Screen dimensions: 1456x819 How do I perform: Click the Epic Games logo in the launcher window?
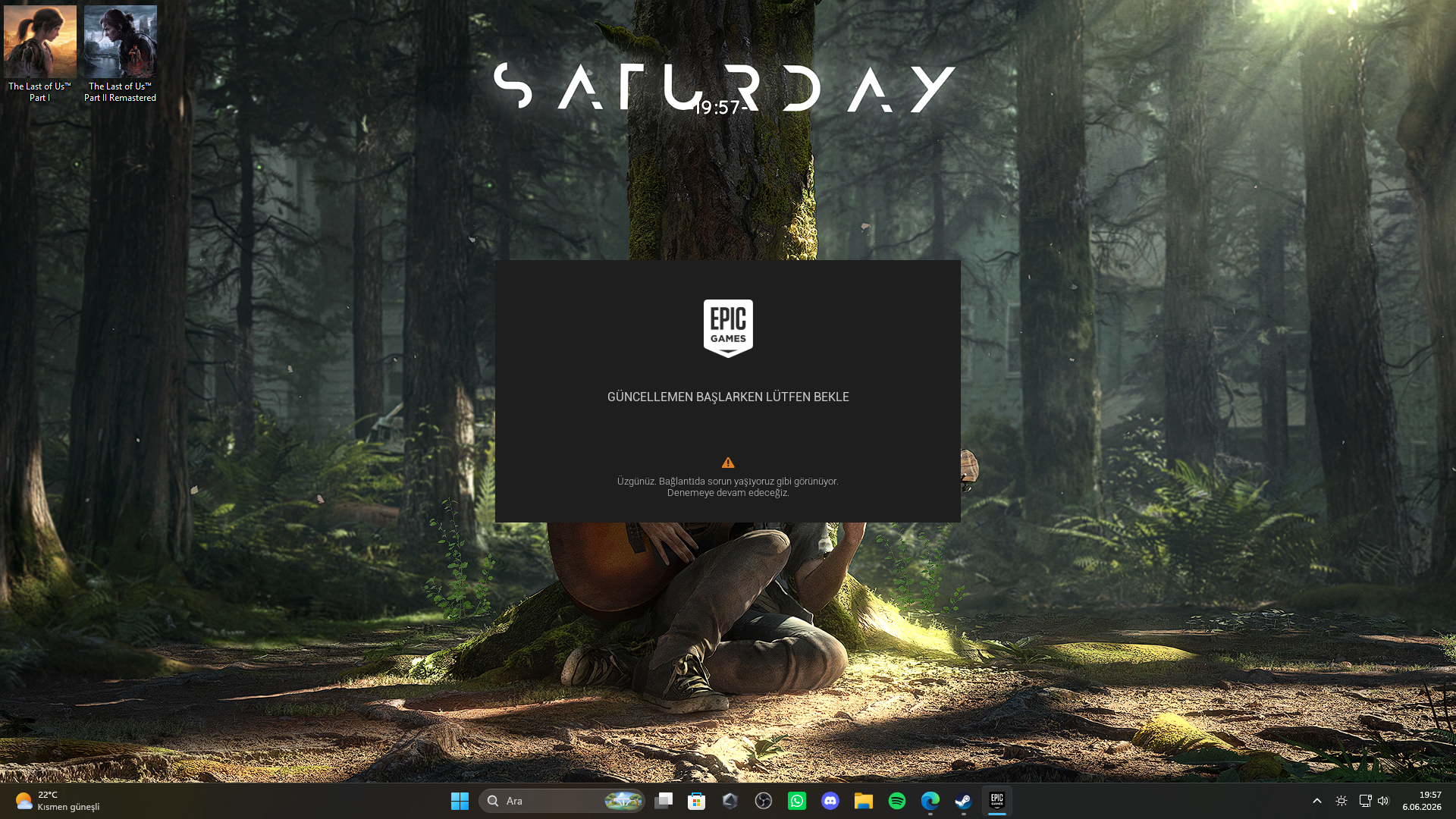728,328
